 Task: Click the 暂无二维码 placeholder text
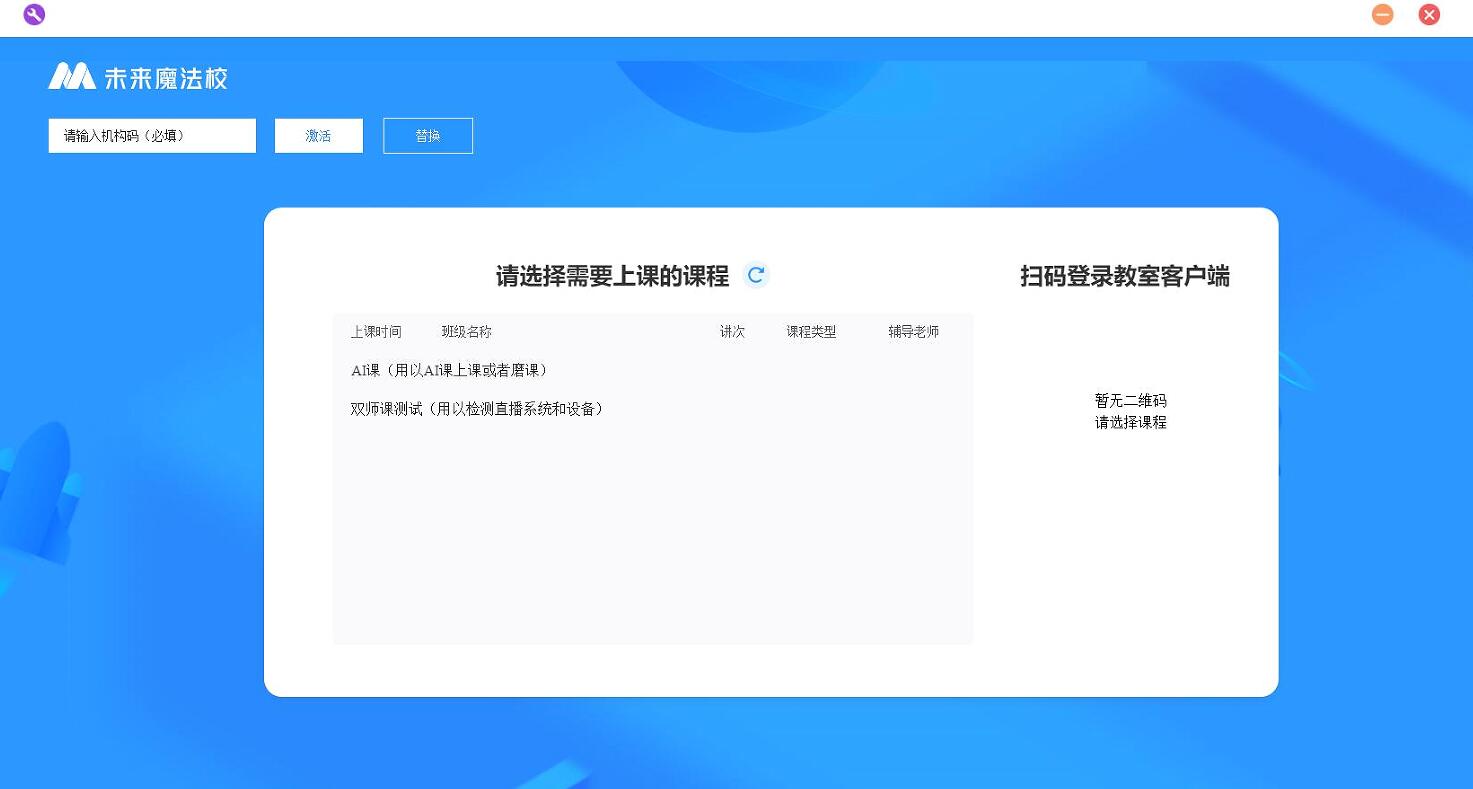pyautogui.click(x=1130, y=400)
